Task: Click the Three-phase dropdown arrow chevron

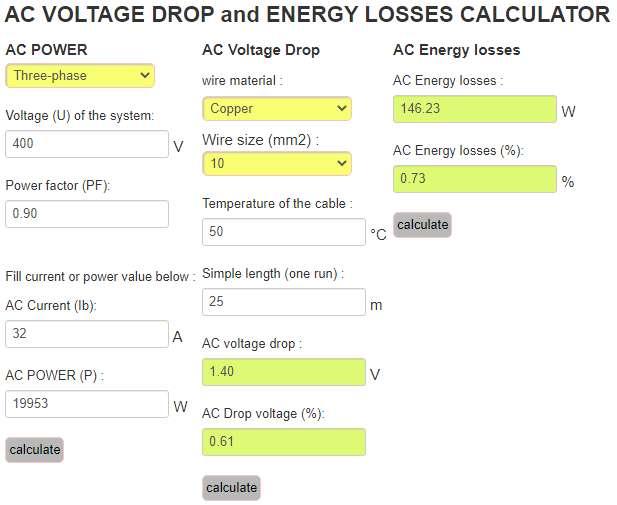Action: click(145, 75)
